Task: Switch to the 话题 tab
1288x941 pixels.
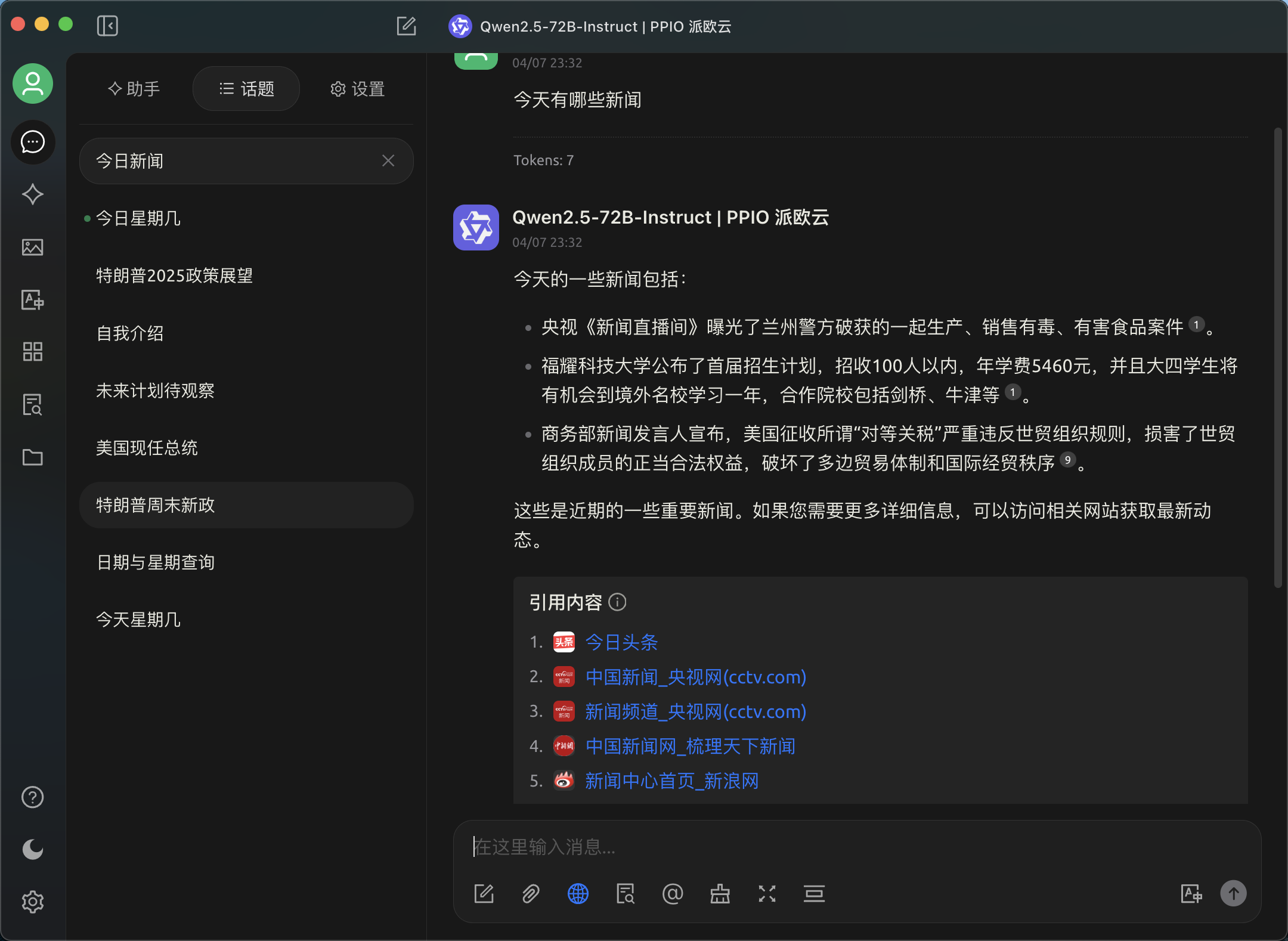Action: [246, 89]
